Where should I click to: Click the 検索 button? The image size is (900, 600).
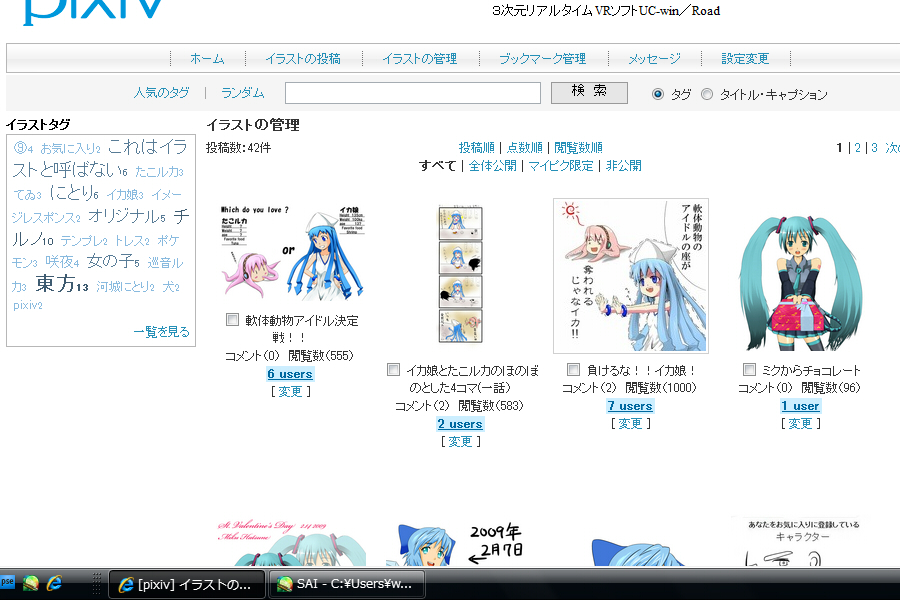pos(589,92)
